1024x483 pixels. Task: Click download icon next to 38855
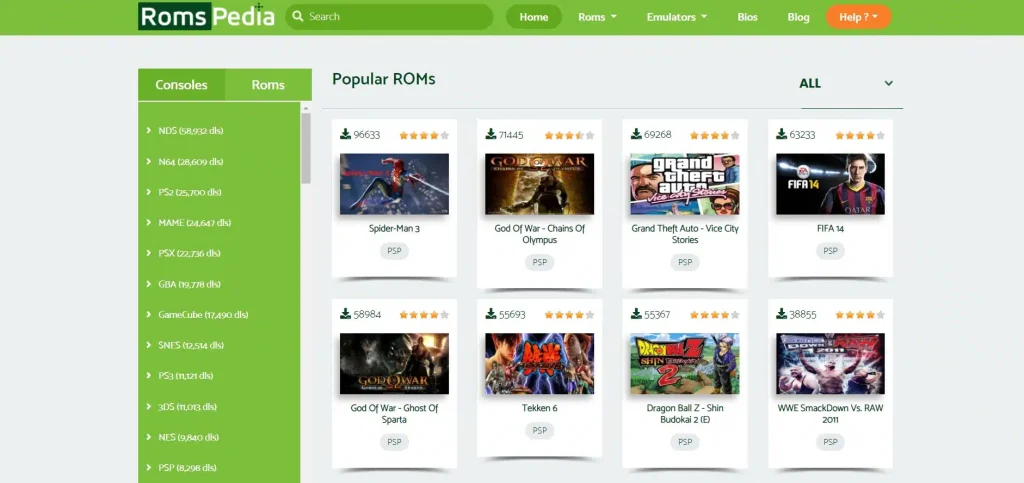point(782,314)
